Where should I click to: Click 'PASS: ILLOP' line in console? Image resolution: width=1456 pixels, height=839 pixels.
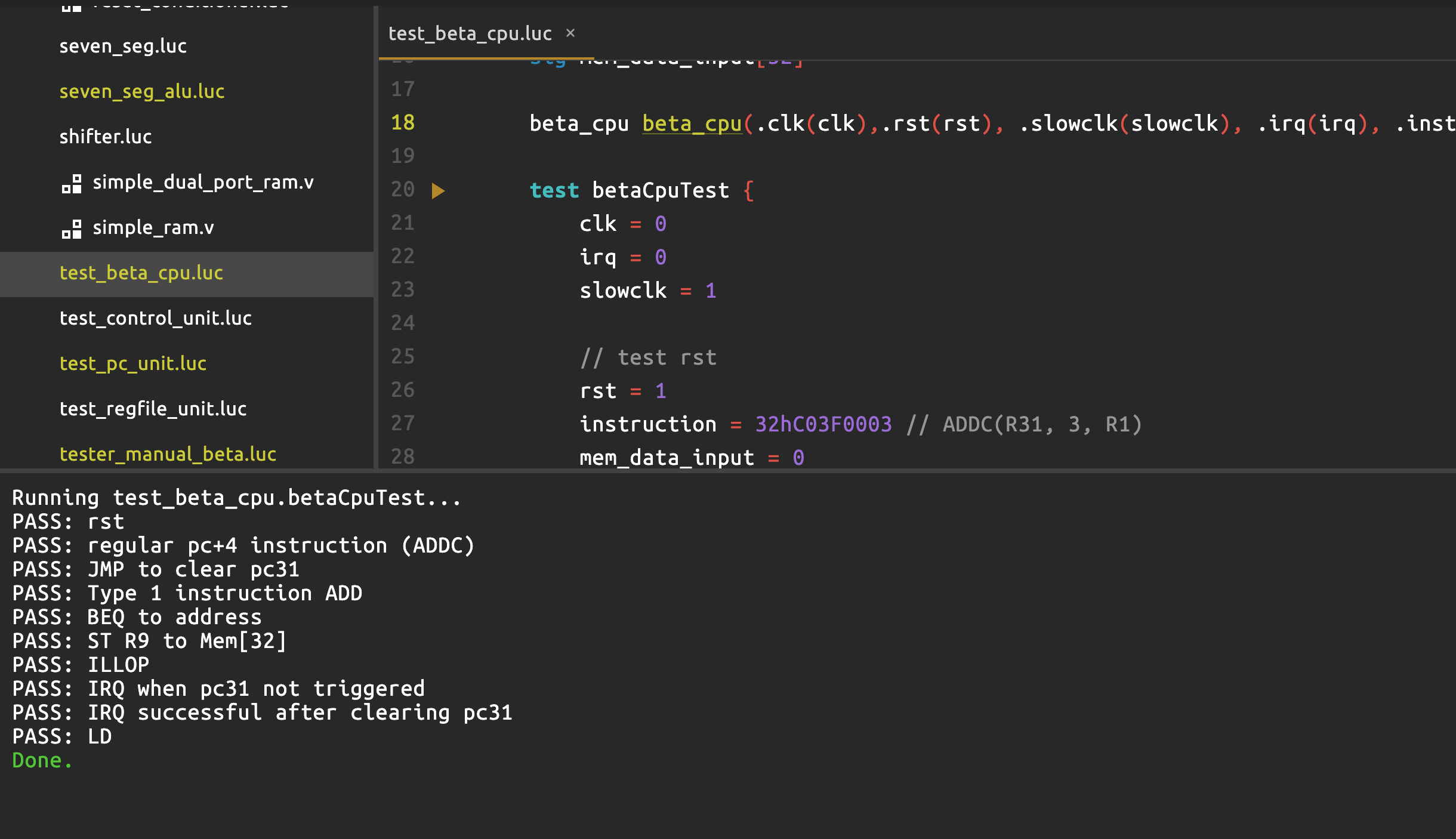point(81,665)
